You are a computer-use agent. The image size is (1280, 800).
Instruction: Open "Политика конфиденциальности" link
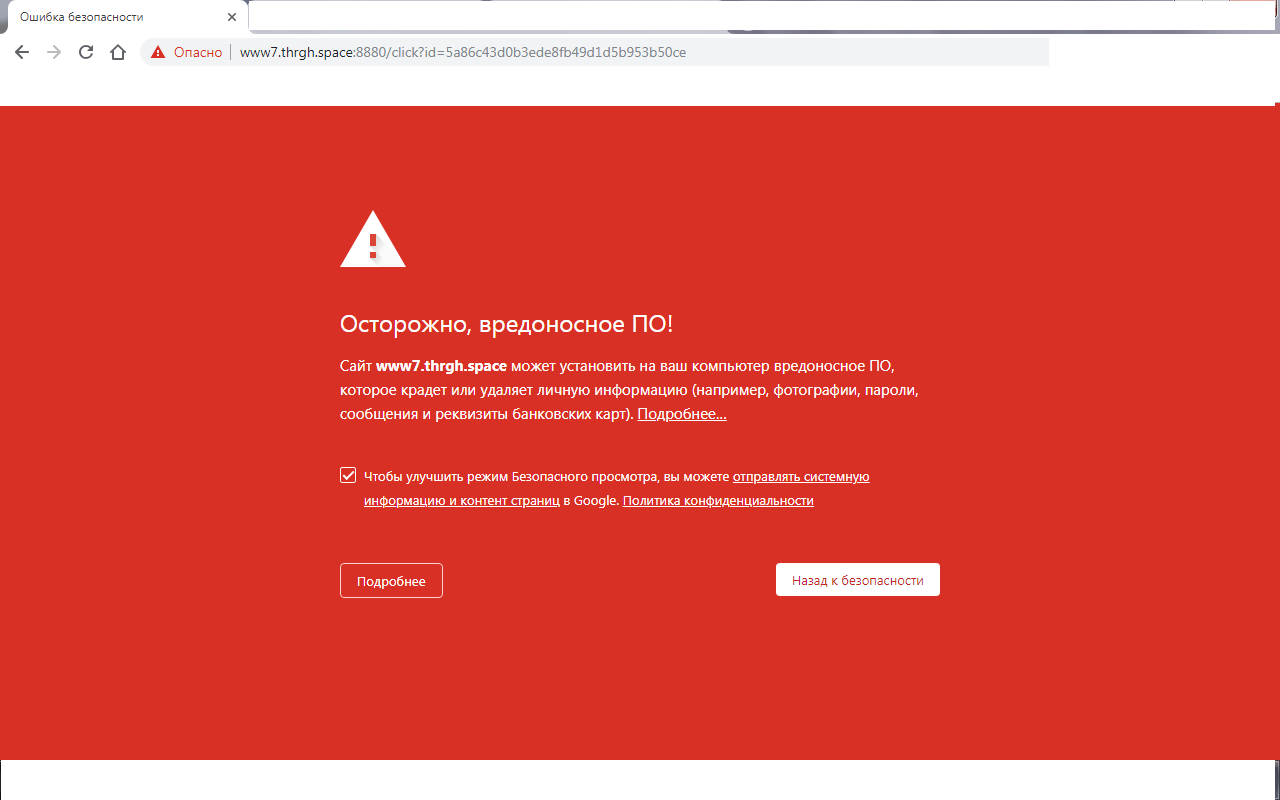[718, 501]
